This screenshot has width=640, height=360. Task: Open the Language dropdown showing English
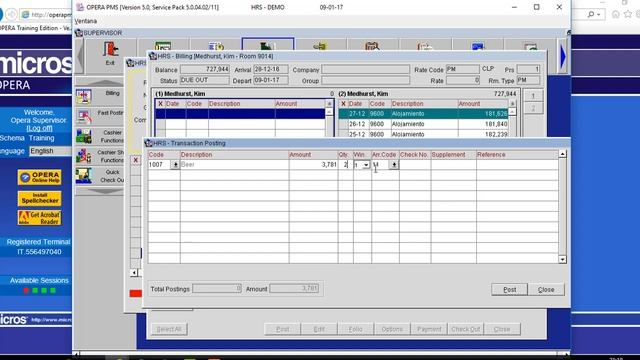(50, 151)
